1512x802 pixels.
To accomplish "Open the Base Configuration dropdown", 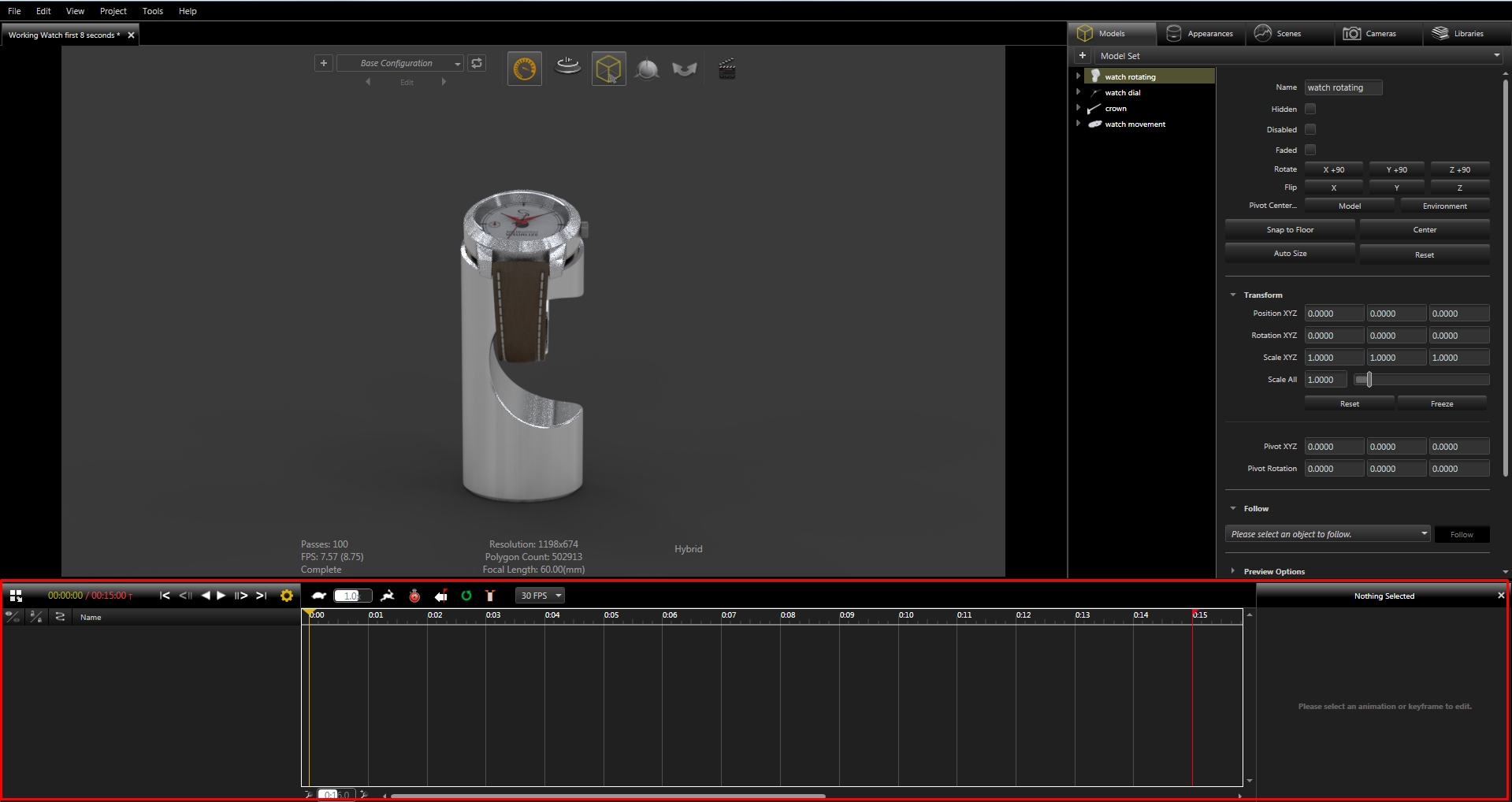I will [400, 63].
